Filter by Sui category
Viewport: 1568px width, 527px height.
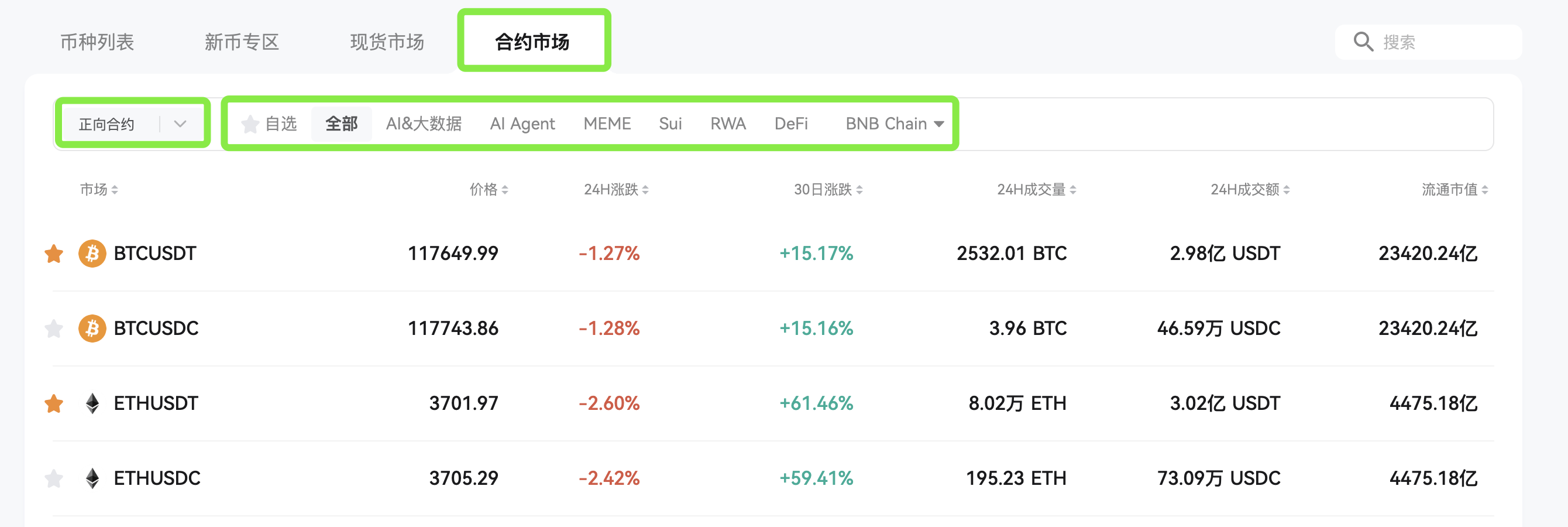click(x=670, y=124)
